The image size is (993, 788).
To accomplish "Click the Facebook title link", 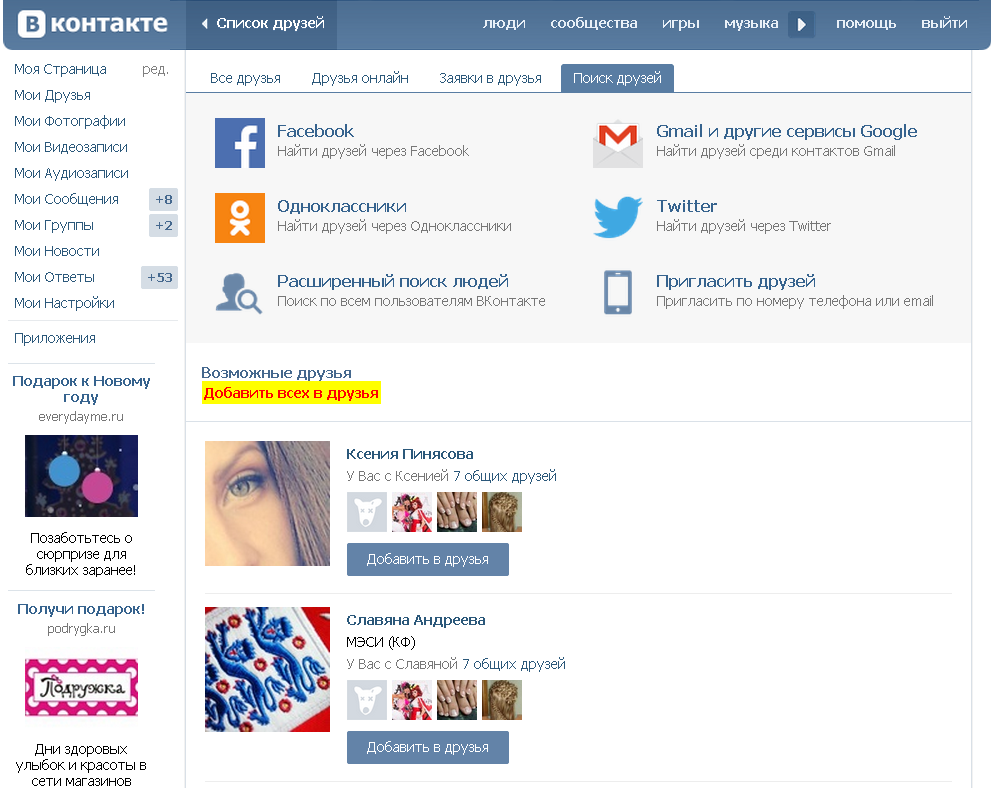I will 315,131.
